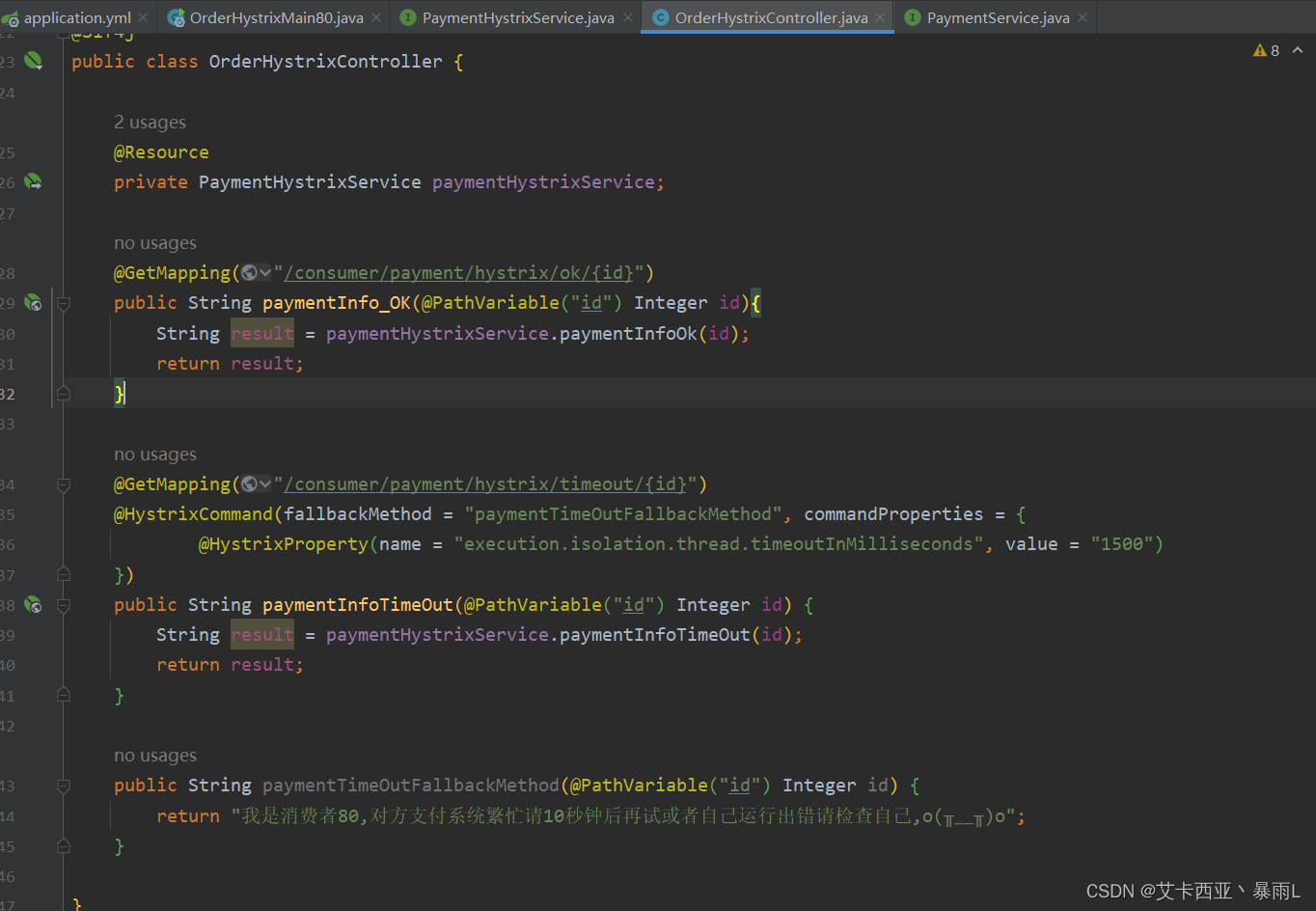The height and width of the screenshot is (911, 1316).
Task: Open URL actions dropdown on hystrix/ok mapping
Action: tap(265, 273)
